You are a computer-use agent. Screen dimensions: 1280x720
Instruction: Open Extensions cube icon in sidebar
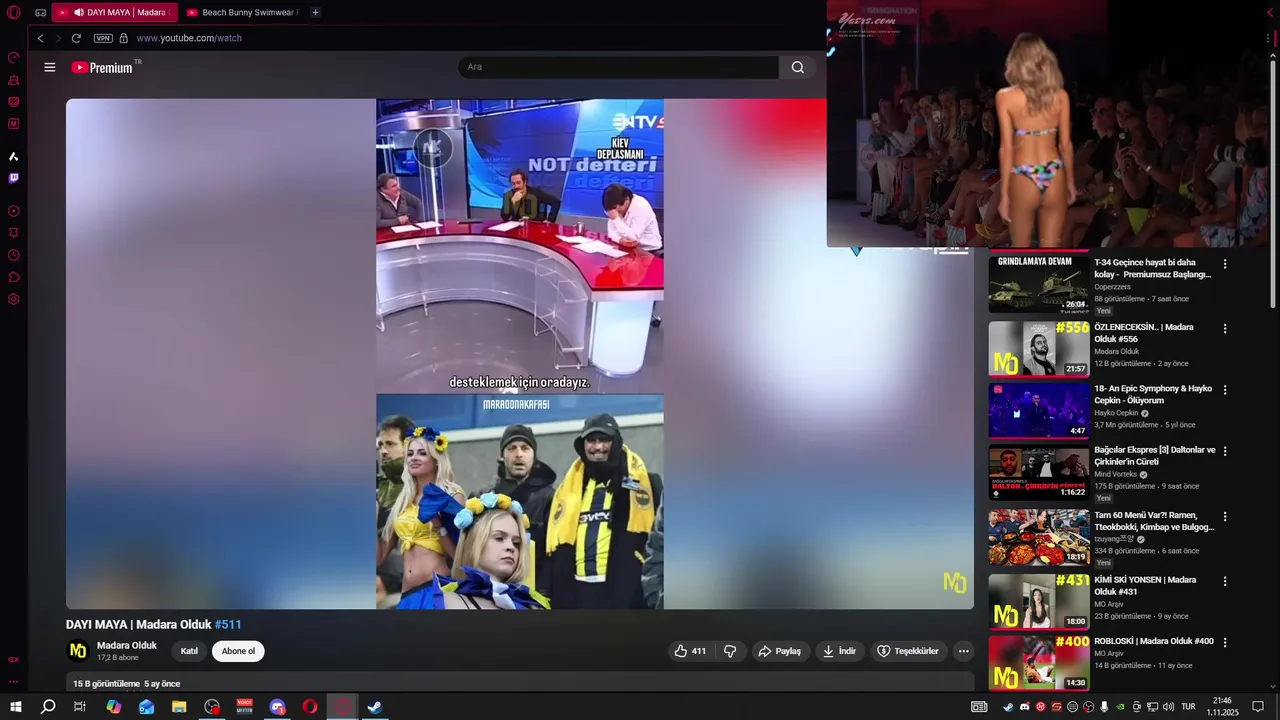pos(14,277)
